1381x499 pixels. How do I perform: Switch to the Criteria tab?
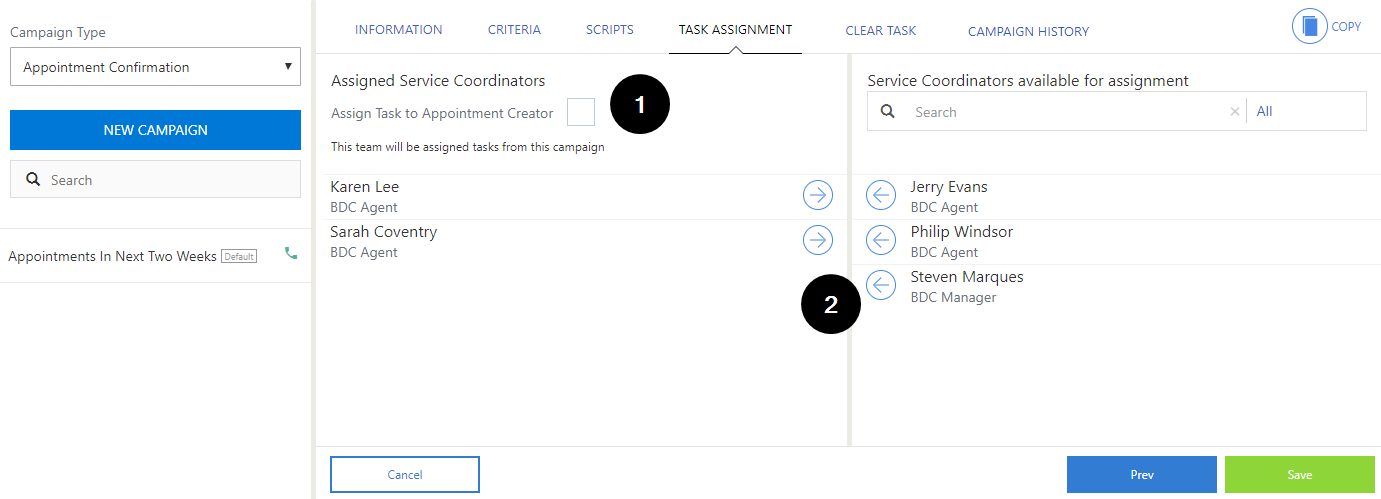(514, 30)
